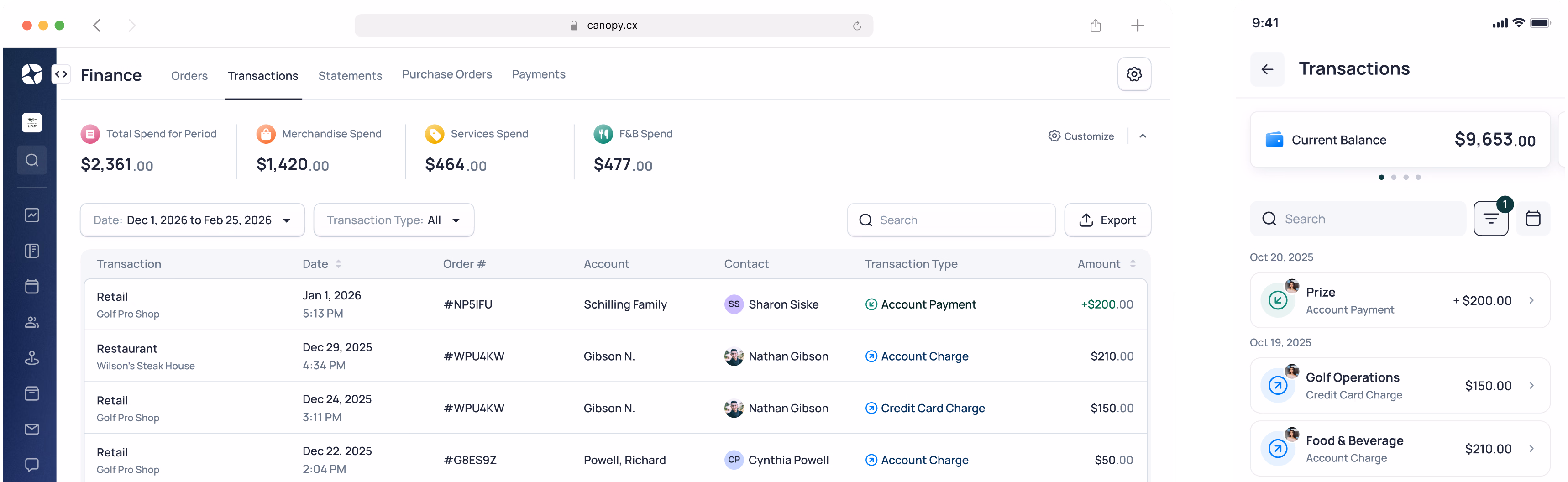
Task: Open Prize transaction details chevron
Action: [x=1531, y=300]
